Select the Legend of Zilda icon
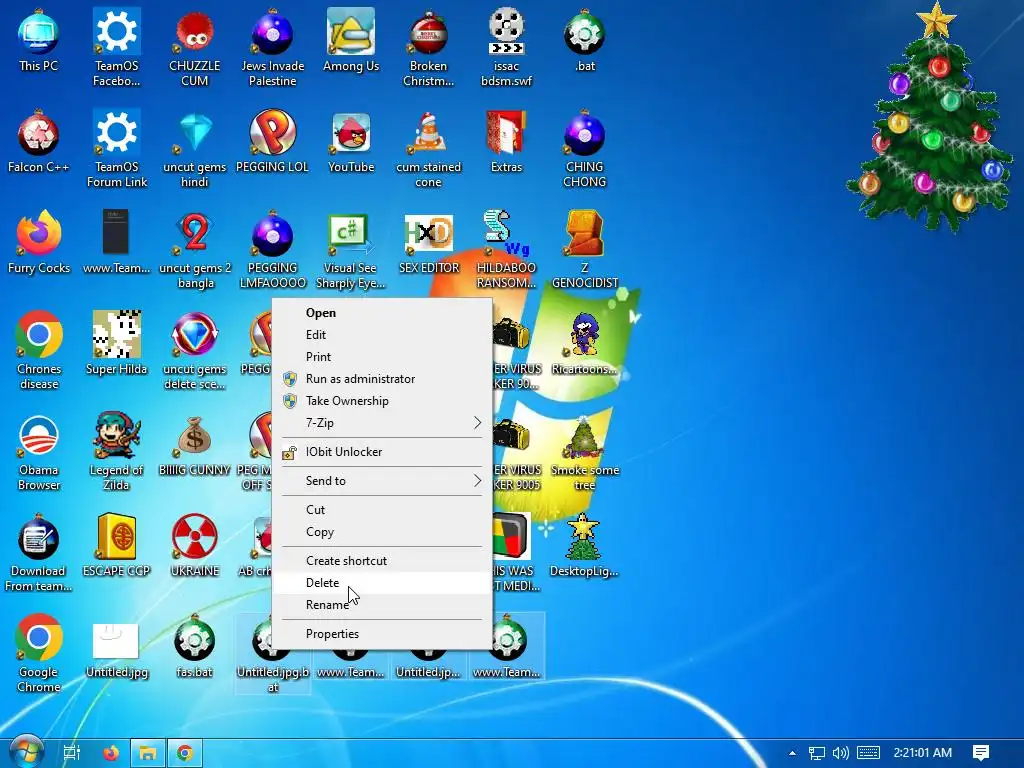1024x768 pixels. (116, 452)
